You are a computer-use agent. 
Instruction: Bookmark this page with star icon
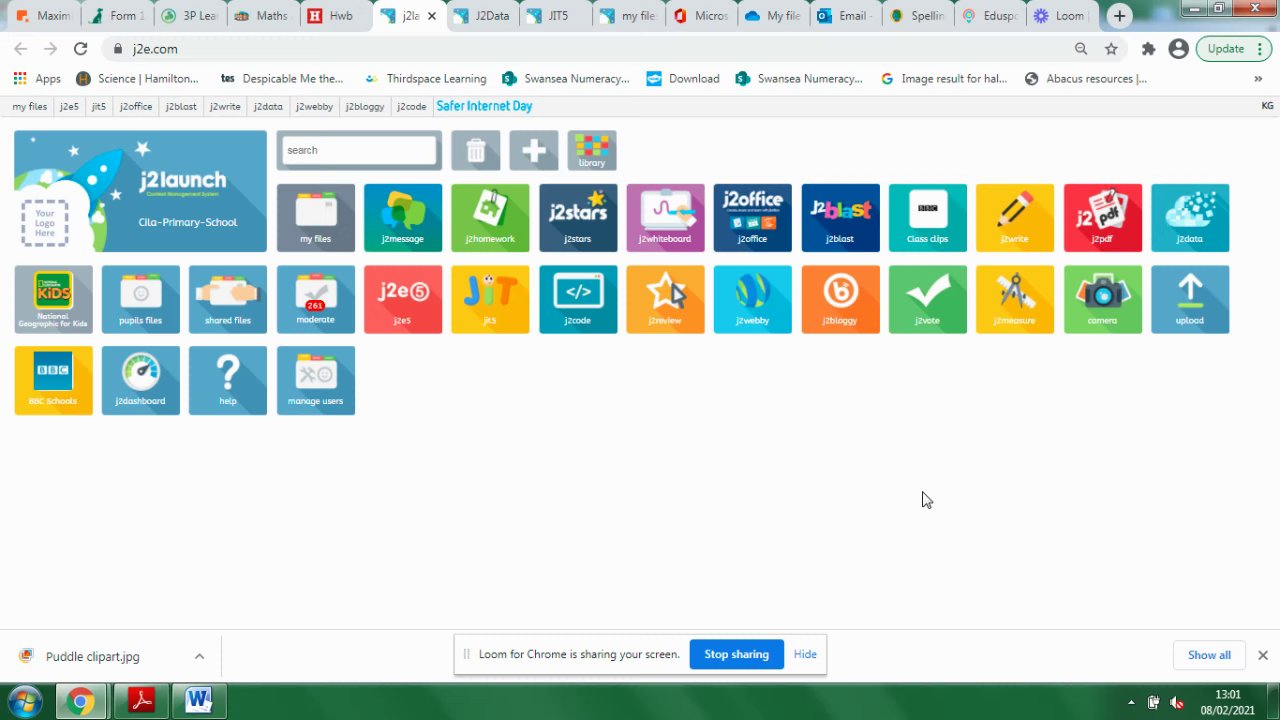click(1111, 48)
